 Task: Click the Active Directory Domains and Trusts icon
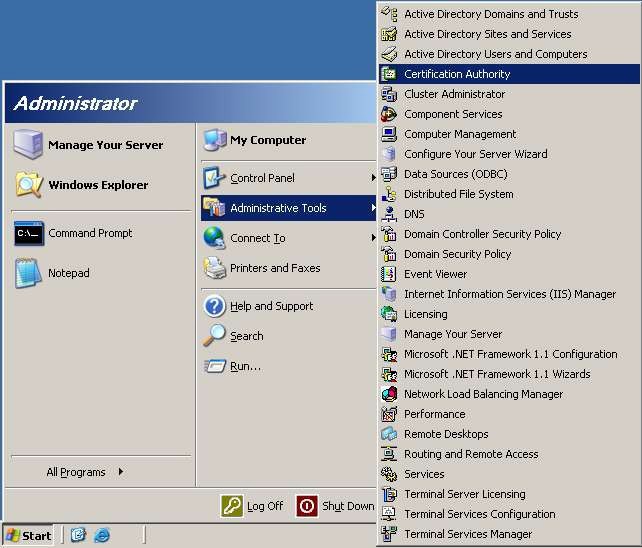(x=389, y=14)
